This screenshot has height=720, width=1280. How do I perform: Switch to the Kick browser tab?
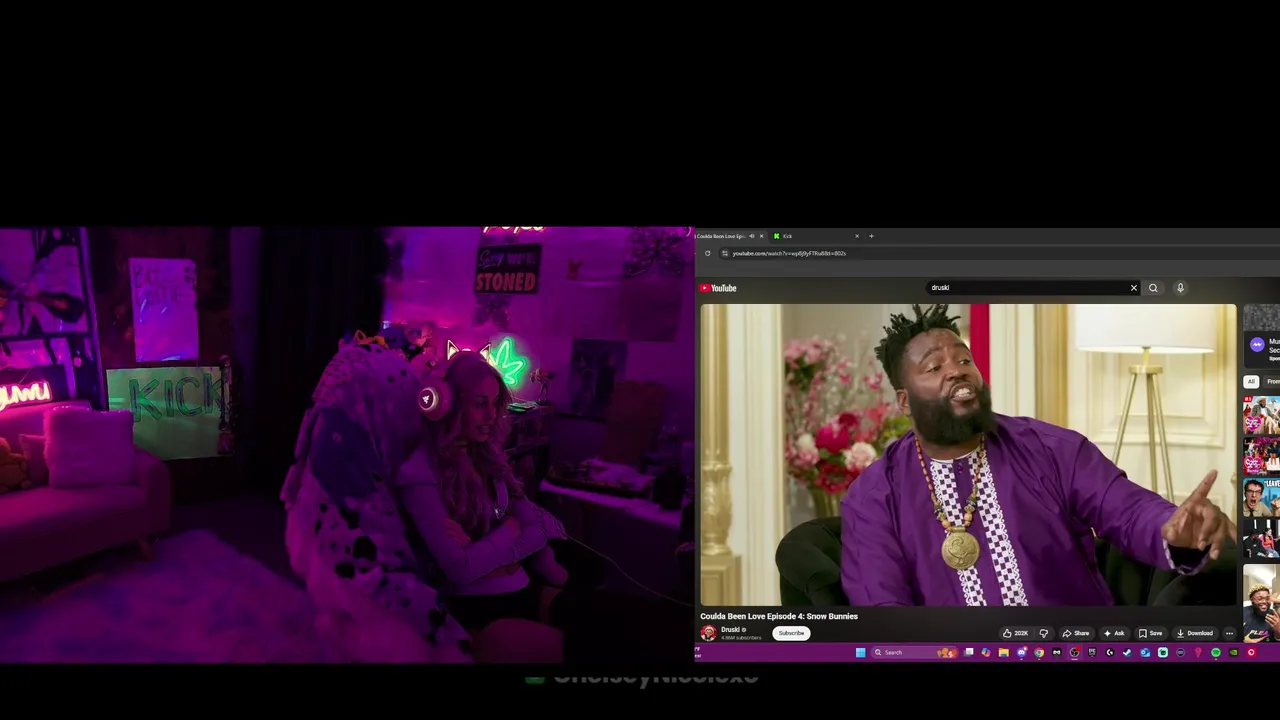815,236
